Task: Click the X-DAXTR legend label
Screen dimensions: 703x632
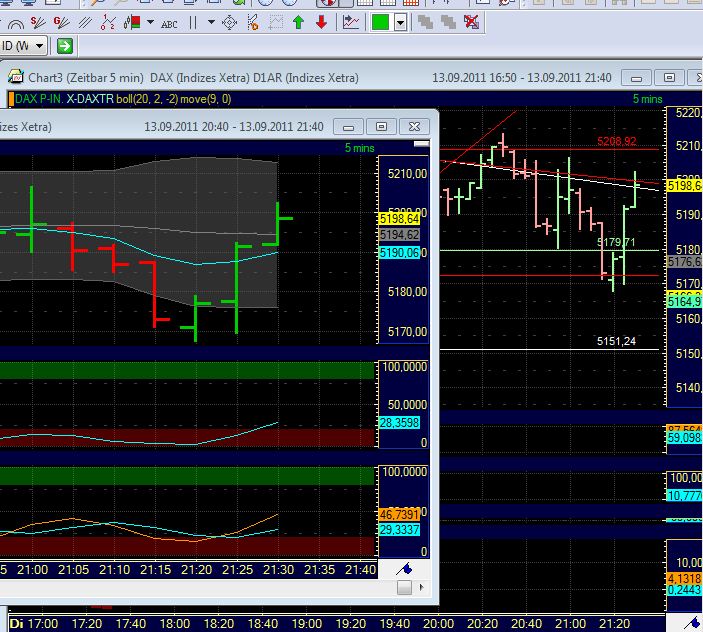Action: click(x=90, y=99)
